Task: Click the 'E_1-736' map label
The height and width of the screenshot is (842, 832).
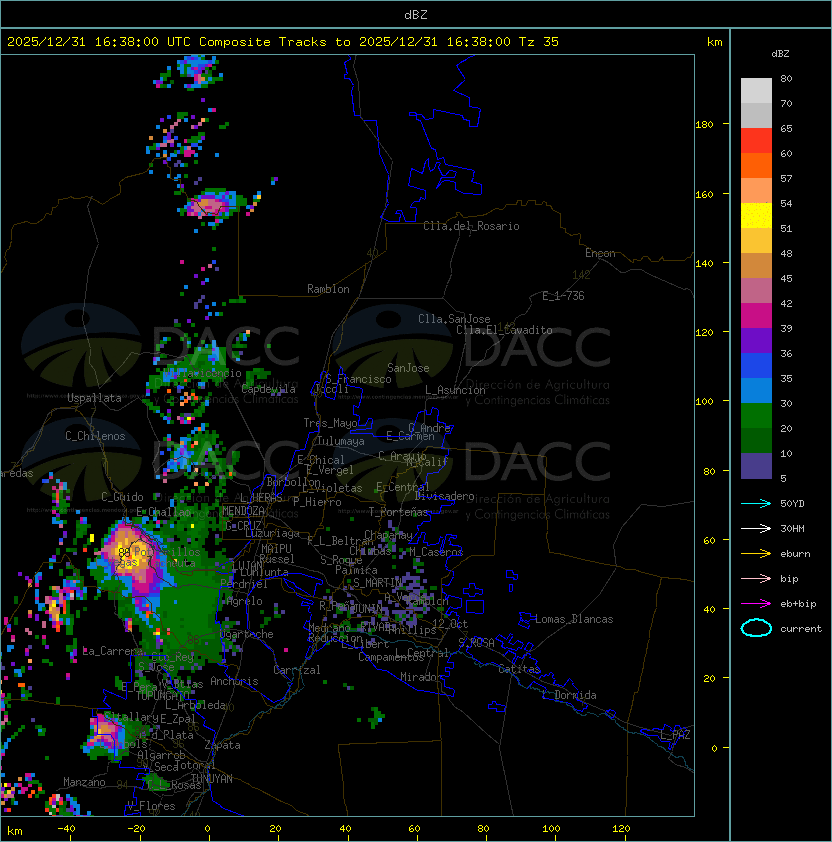Action: click(x=563, y=296)
